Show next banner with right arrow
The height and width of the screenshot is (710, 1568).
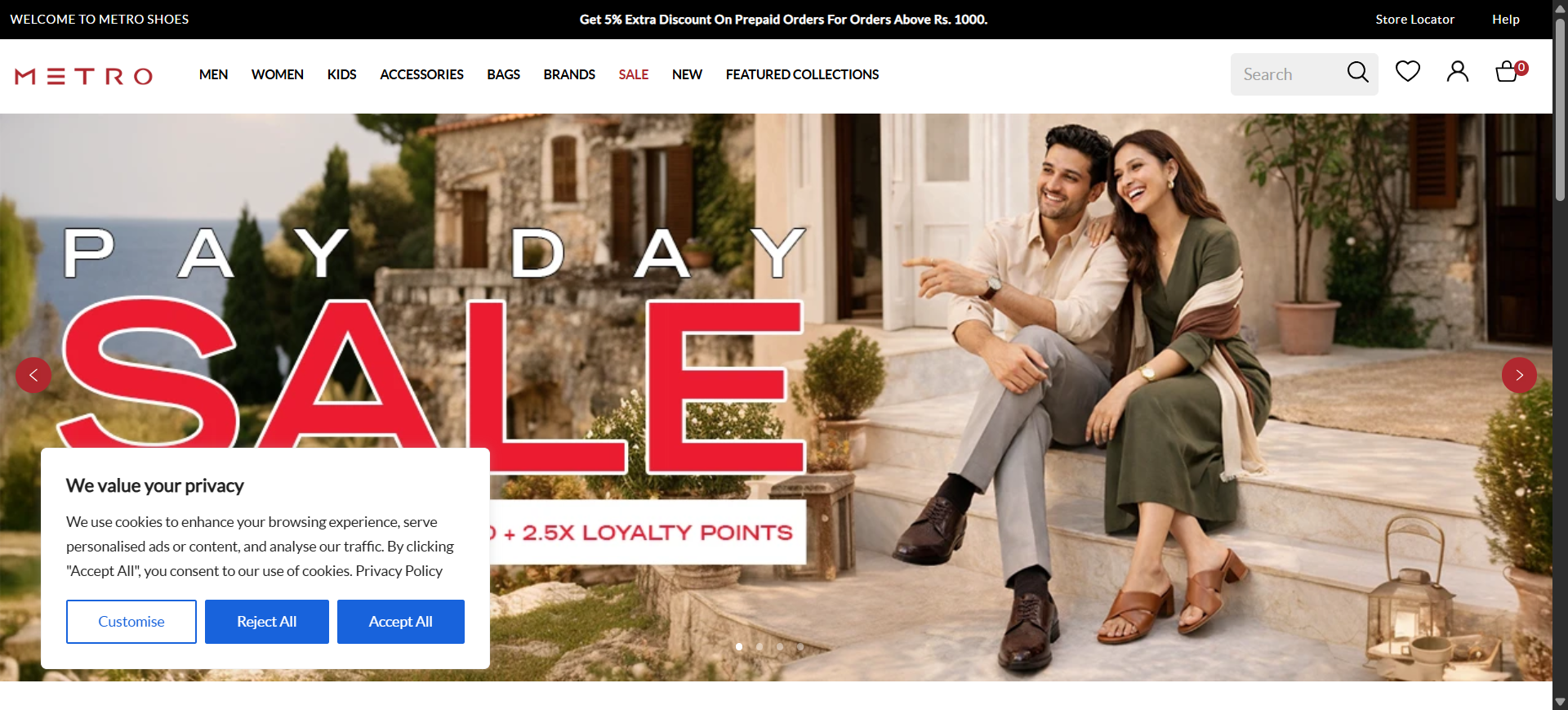(1519, 376)
